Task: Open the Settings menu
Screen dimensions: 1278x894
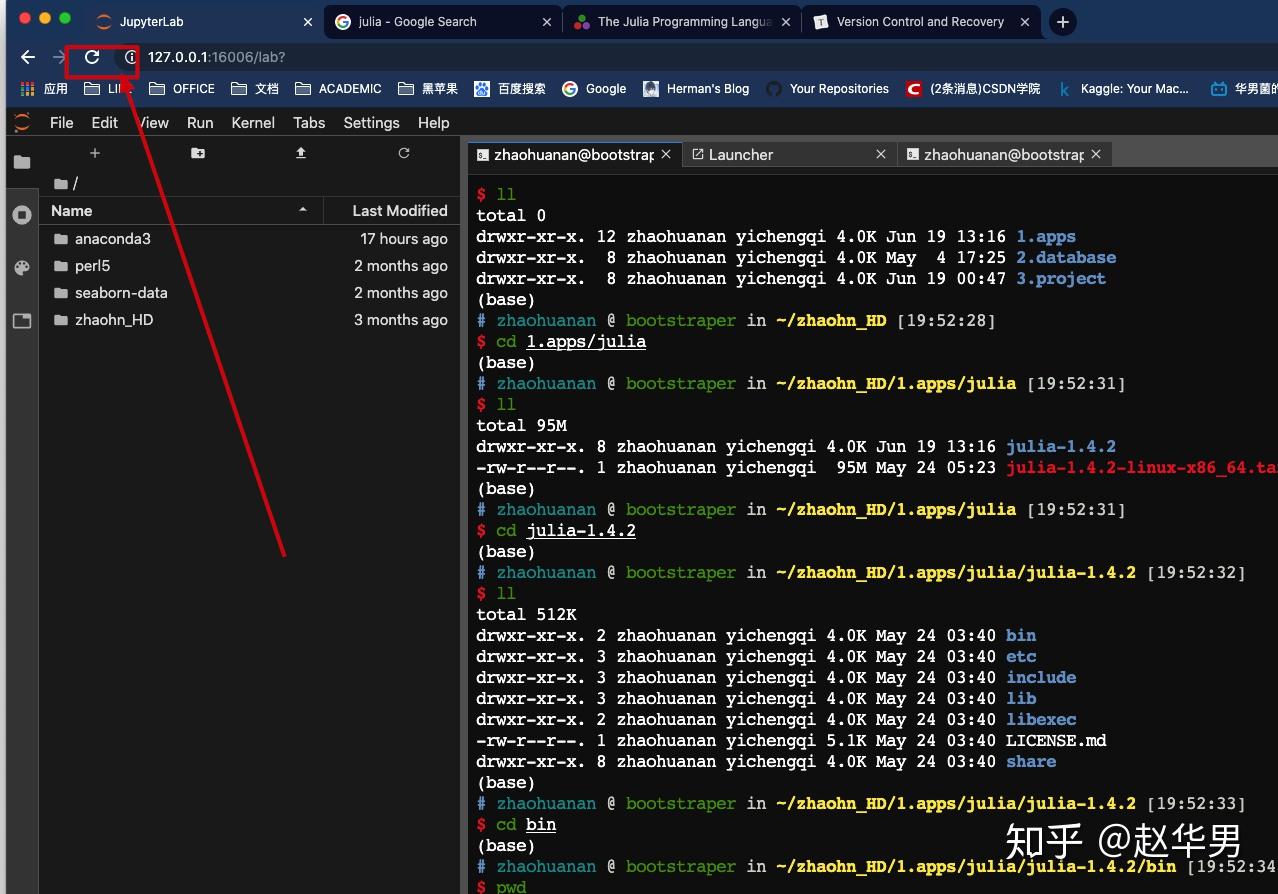Action: point(371,122)
